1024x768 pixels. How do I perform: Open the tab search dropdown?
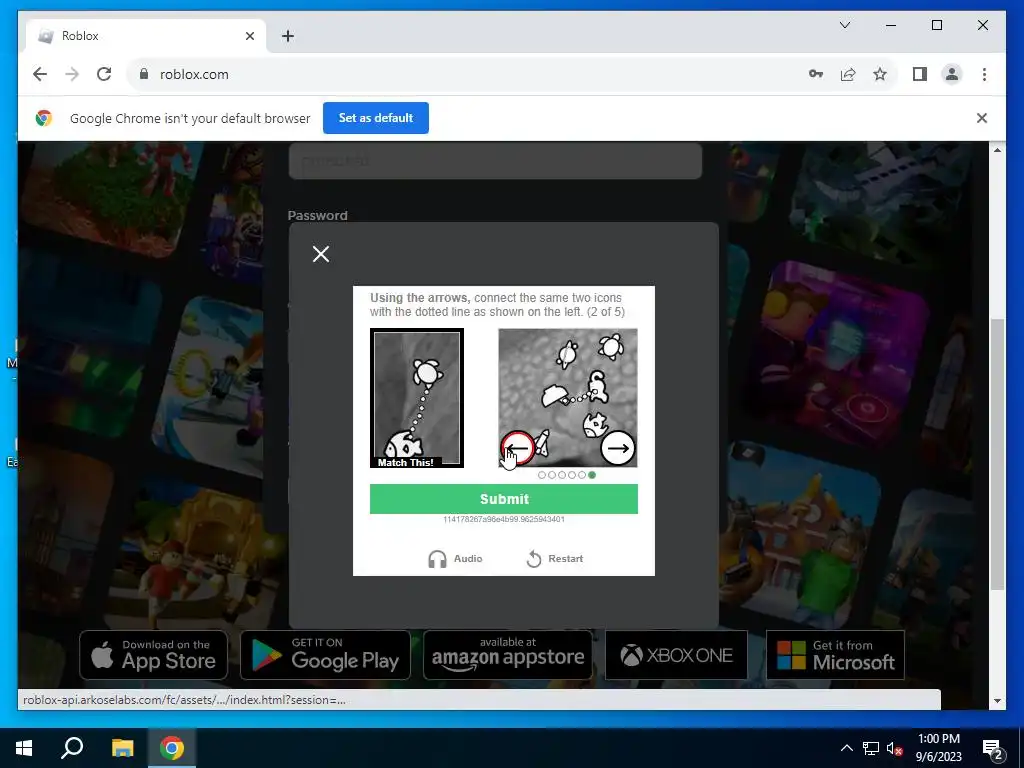pos(844,25)
